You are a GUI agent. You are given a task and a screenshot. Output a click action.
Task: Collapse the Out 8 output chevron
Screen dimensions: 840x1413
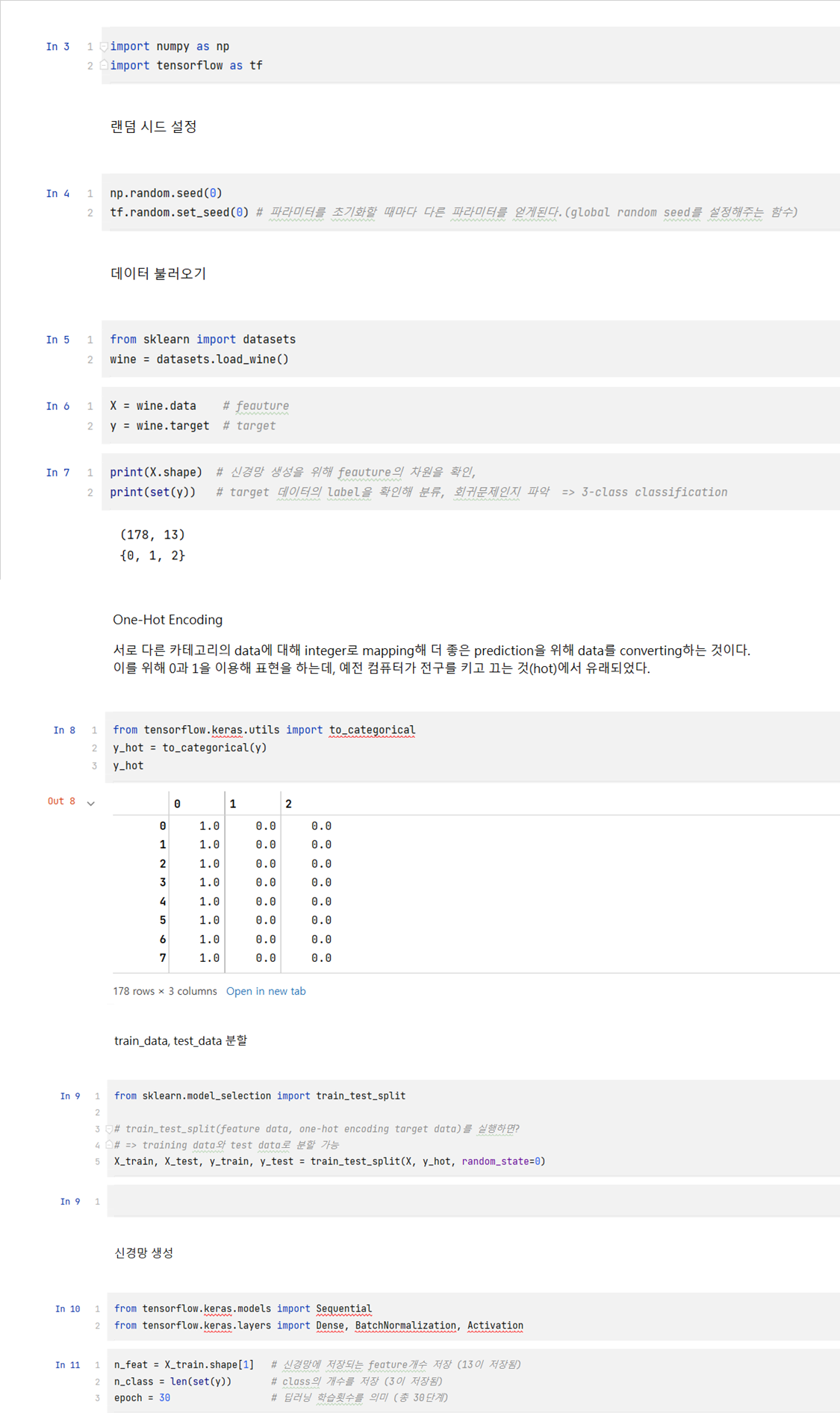click(x=91, y=804)
